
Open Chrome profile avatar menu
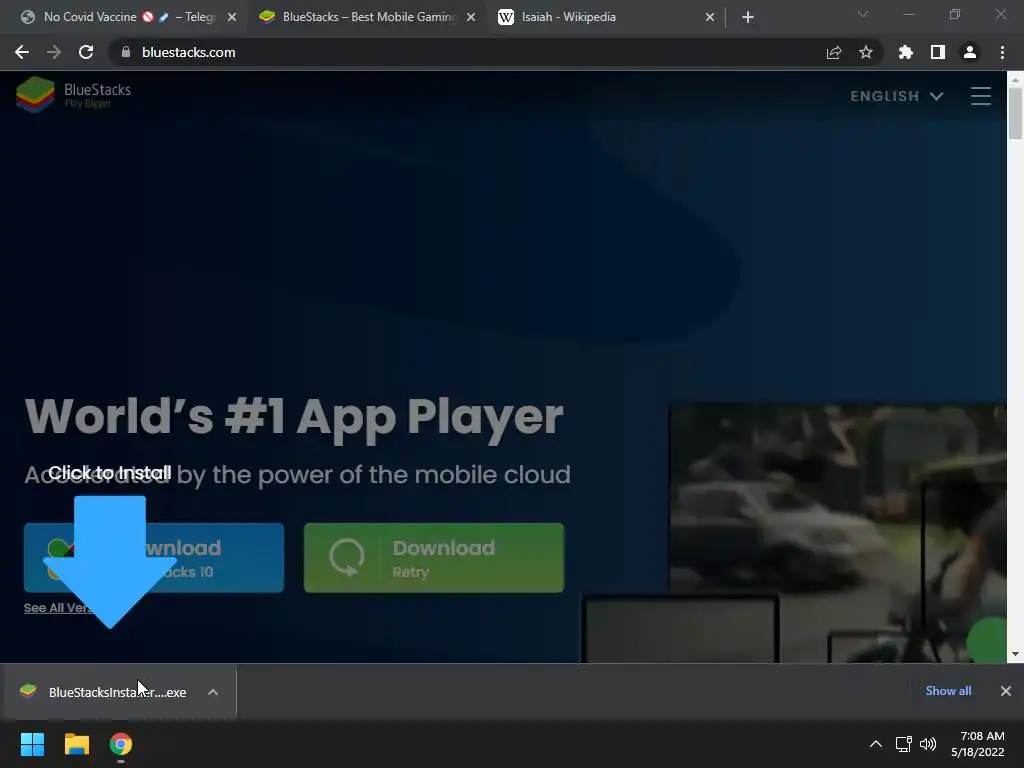coord(970,52)
